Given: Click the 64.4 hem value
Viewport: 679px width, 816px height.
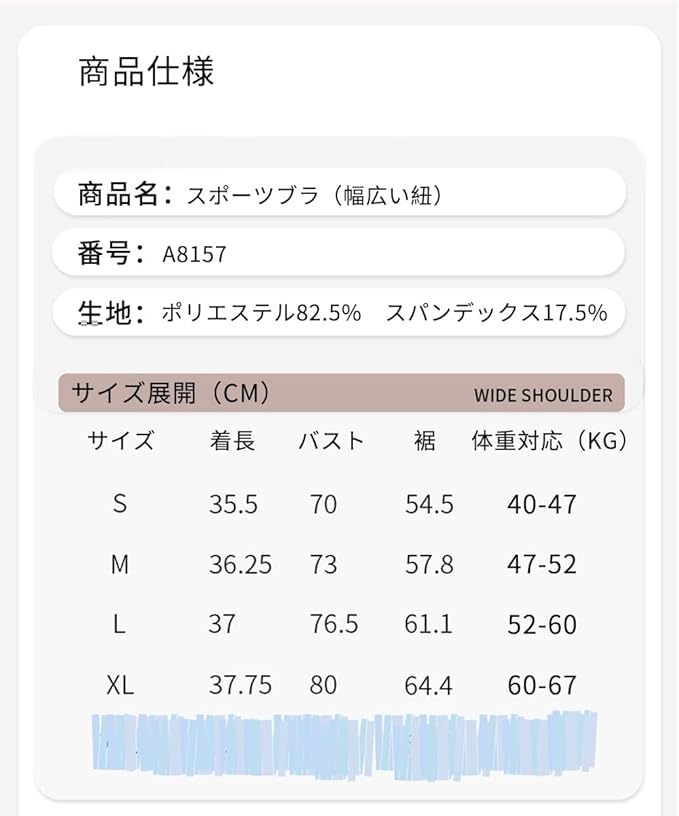Looking at the screenshot, I should click(x=429, y=685).
